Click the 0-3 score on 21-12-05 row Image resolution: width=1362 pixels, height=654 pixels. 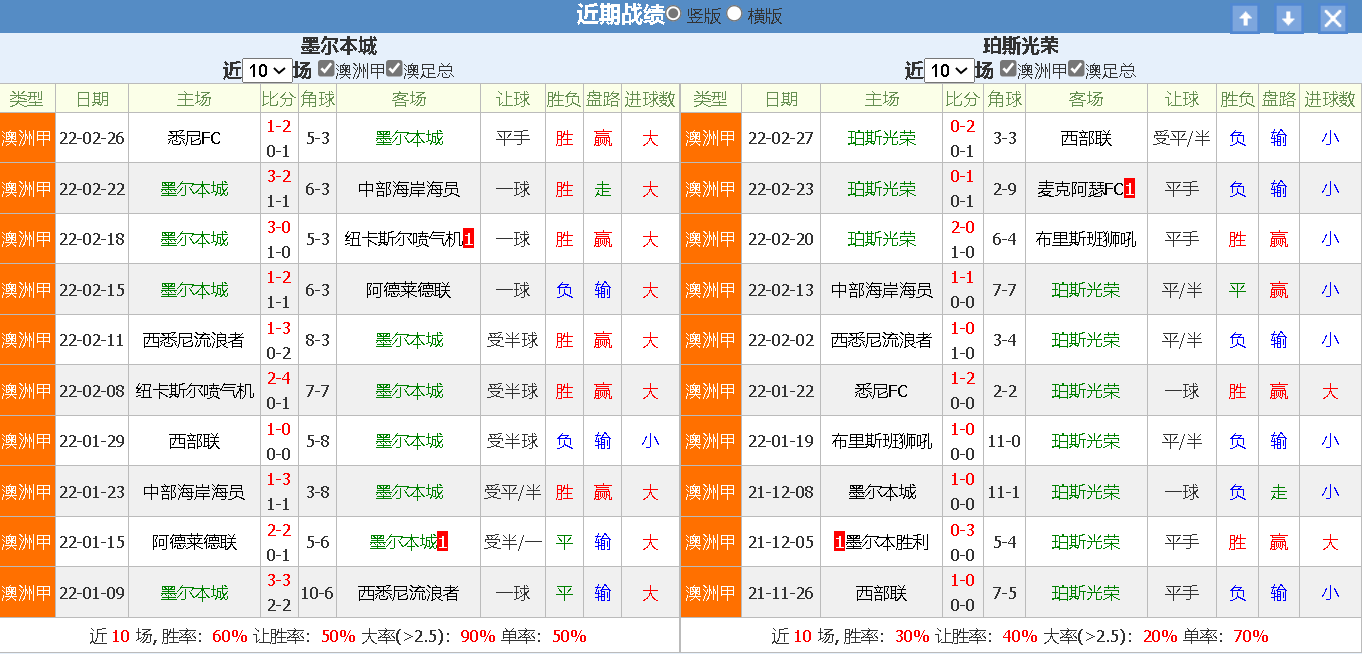point(962,530)
